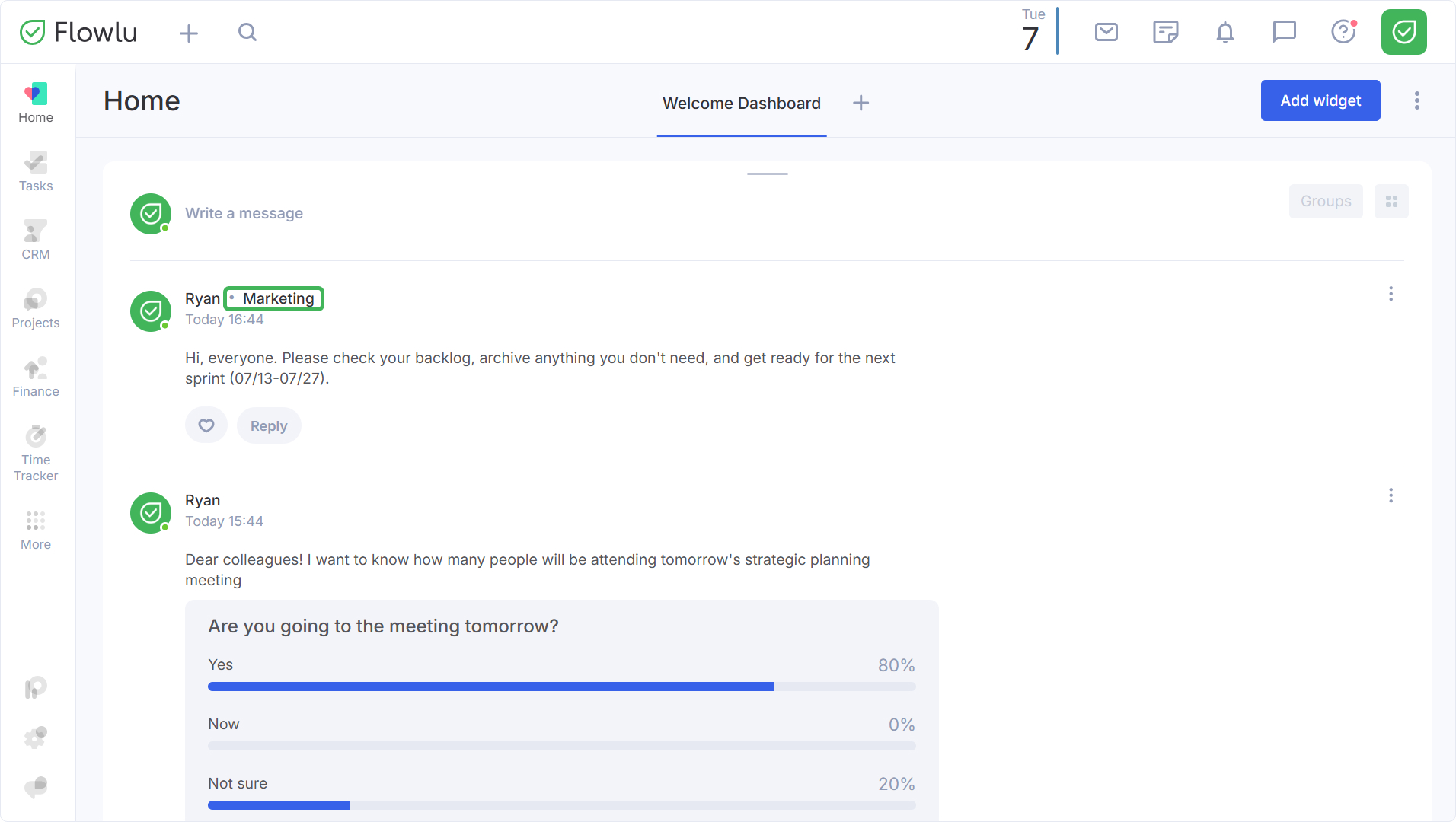Toggle the grid view icon beside Groups
1456x822 pixels.
click(1391, 202)
